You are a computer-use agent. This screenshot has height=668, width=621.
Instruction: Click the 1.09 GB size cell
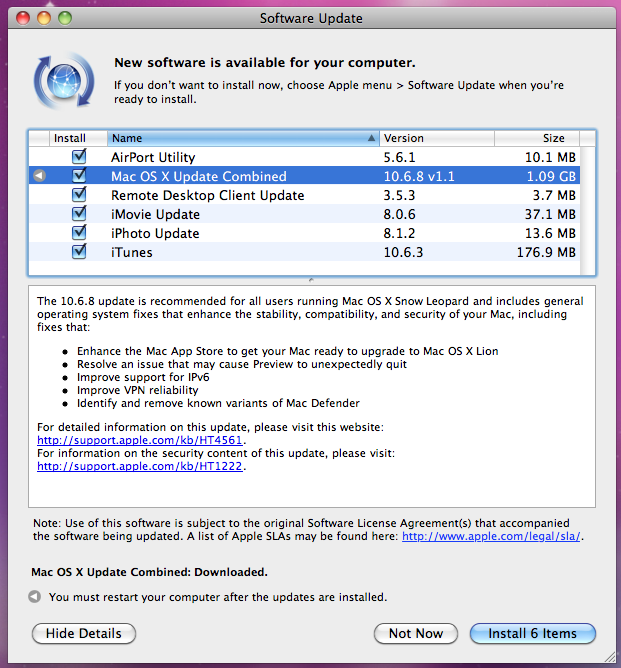[x=551, y=176]
